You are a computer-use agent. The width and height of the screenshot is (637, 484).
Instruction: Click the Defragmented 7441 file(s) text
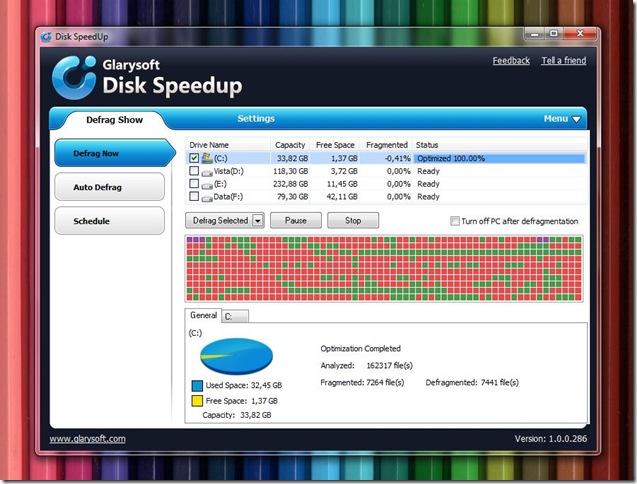[x=472, y=383]
